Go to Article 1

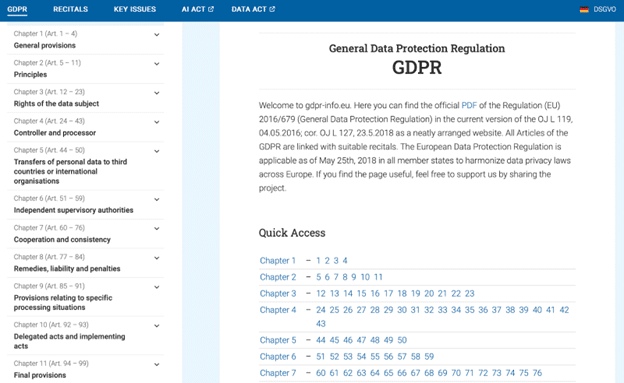click(x=318, y=260)
